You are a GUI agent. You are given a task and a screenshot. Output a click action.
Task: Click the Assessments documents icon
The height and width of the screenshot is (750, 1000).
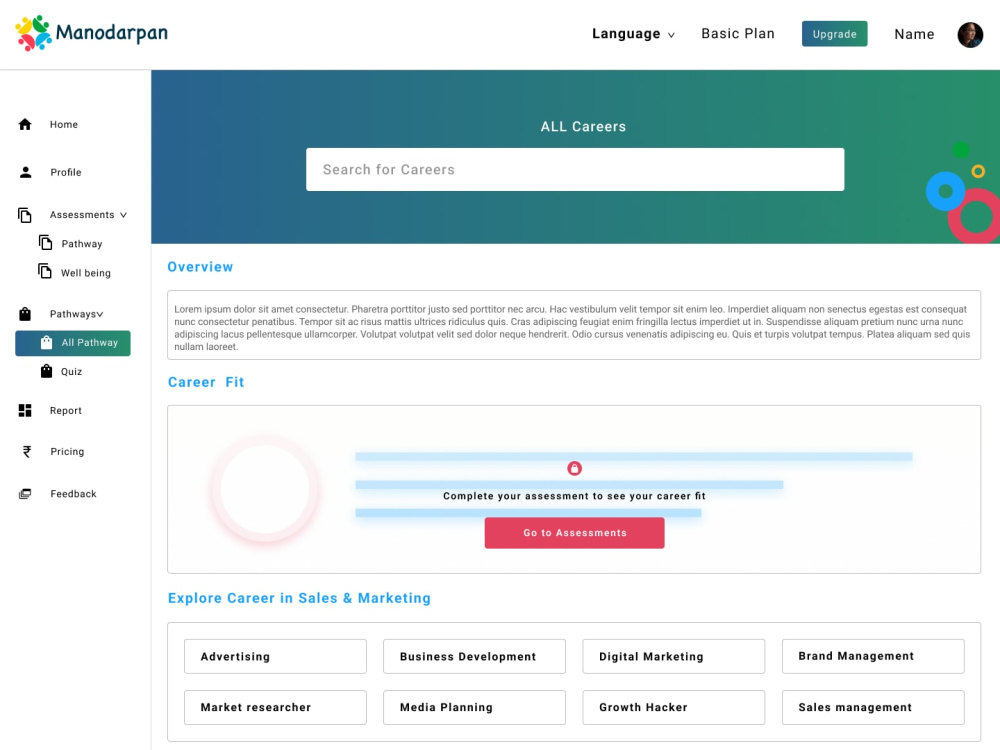[x=25, y=216]
